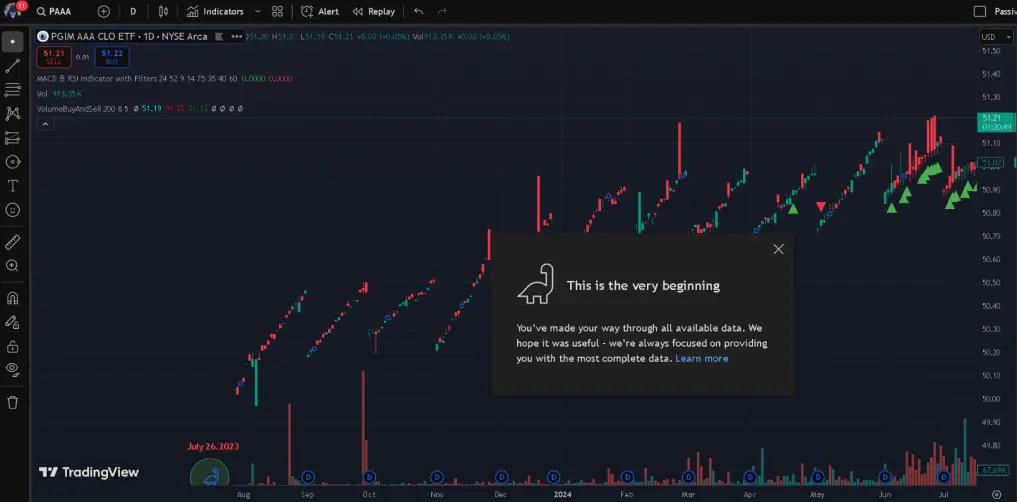Click the July 26.2023 date annotation

point(213,446)
